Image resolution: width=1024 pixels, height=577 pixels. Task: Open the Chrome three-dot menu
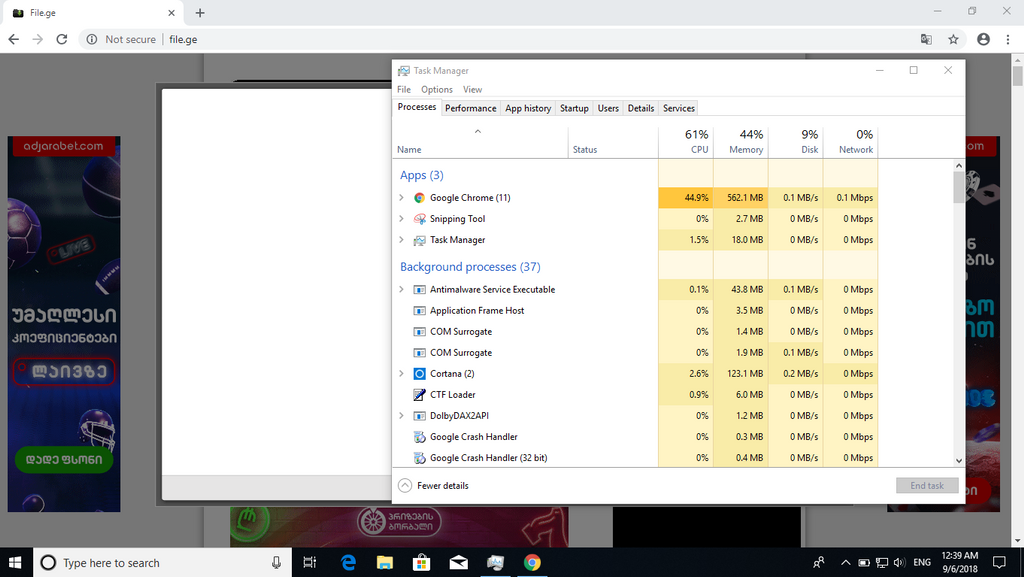tap(1008, 39)
